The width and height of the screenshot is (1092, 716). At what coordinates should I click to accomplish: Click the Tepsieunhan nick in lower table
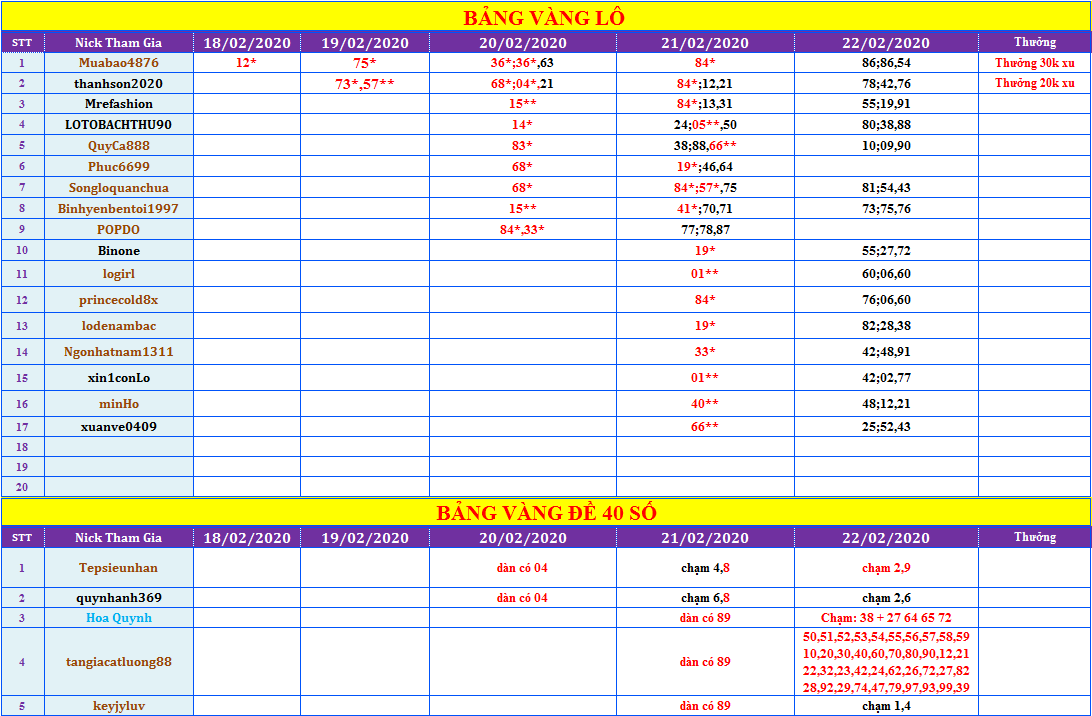pos(118,568)
